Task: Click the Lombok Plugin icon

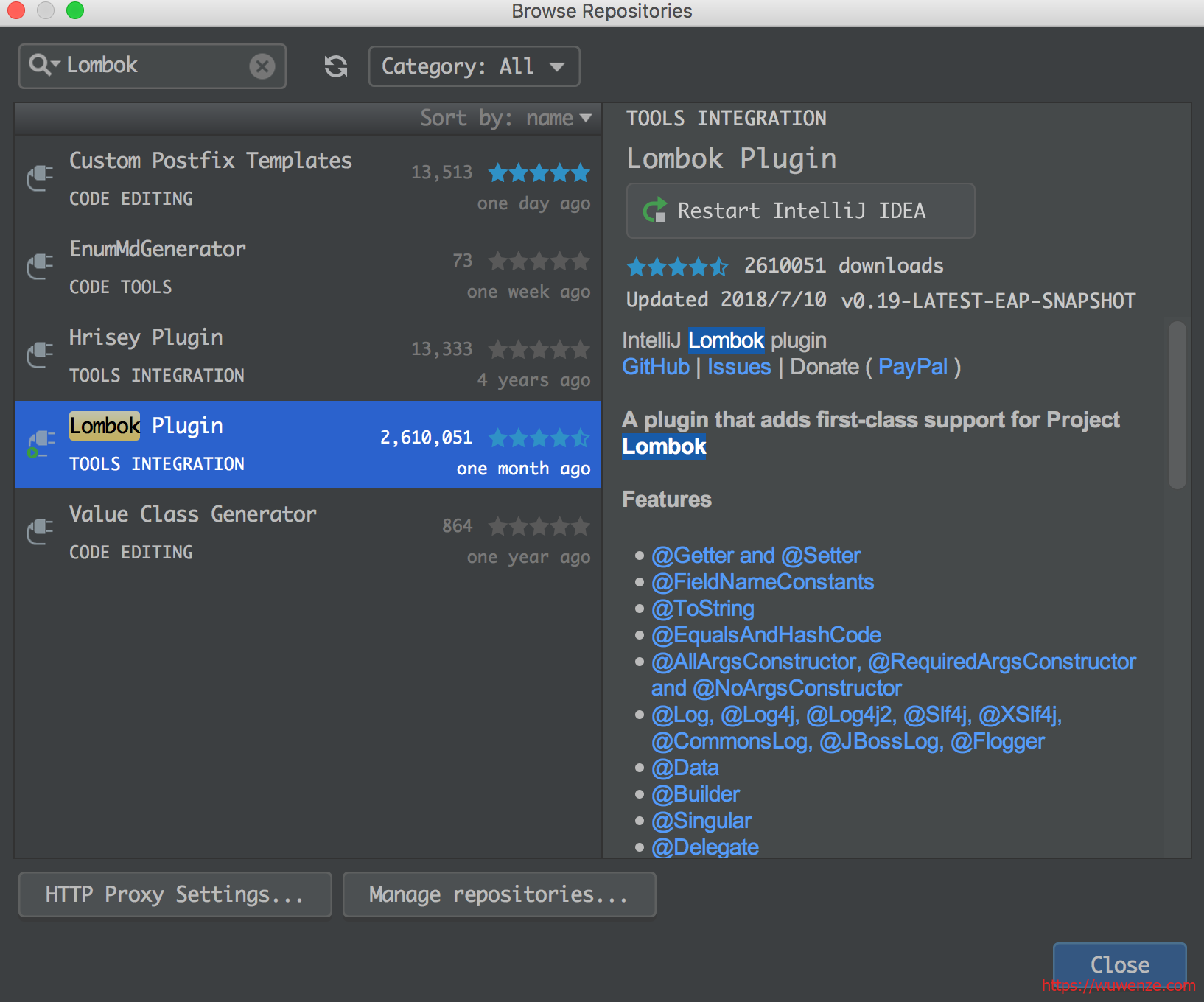Action: [x=41, y=444]
